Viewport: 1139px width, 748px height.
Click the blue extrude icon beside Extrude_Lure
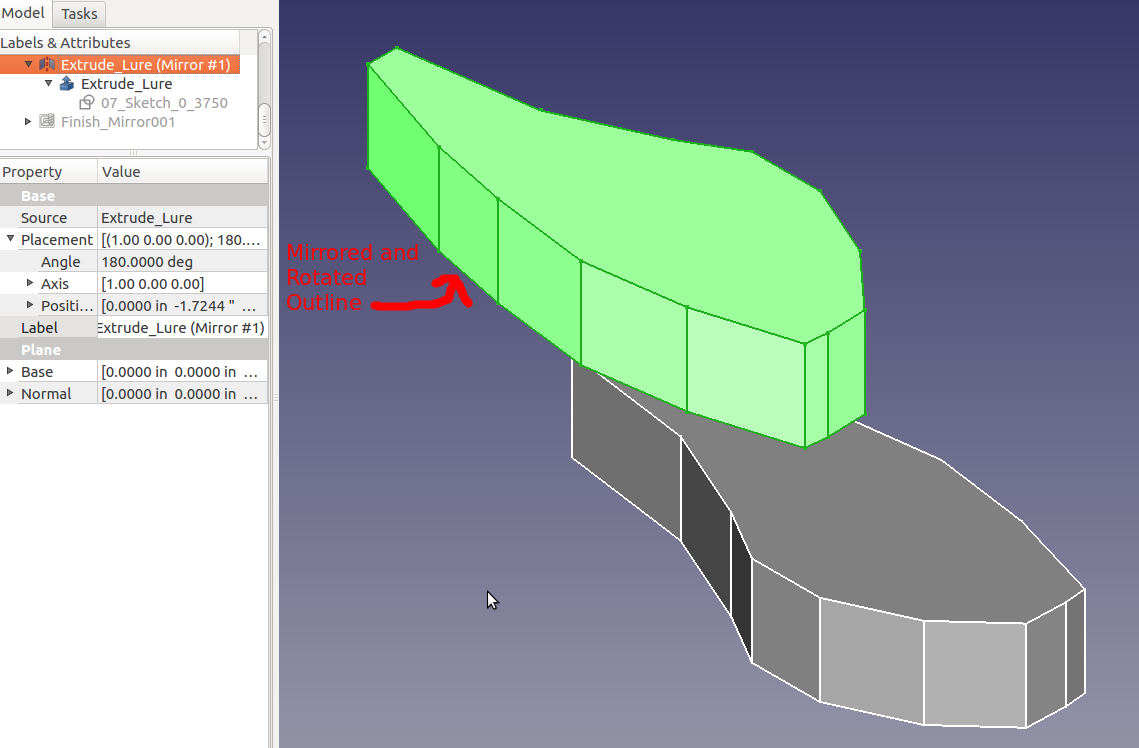[67, 84]
